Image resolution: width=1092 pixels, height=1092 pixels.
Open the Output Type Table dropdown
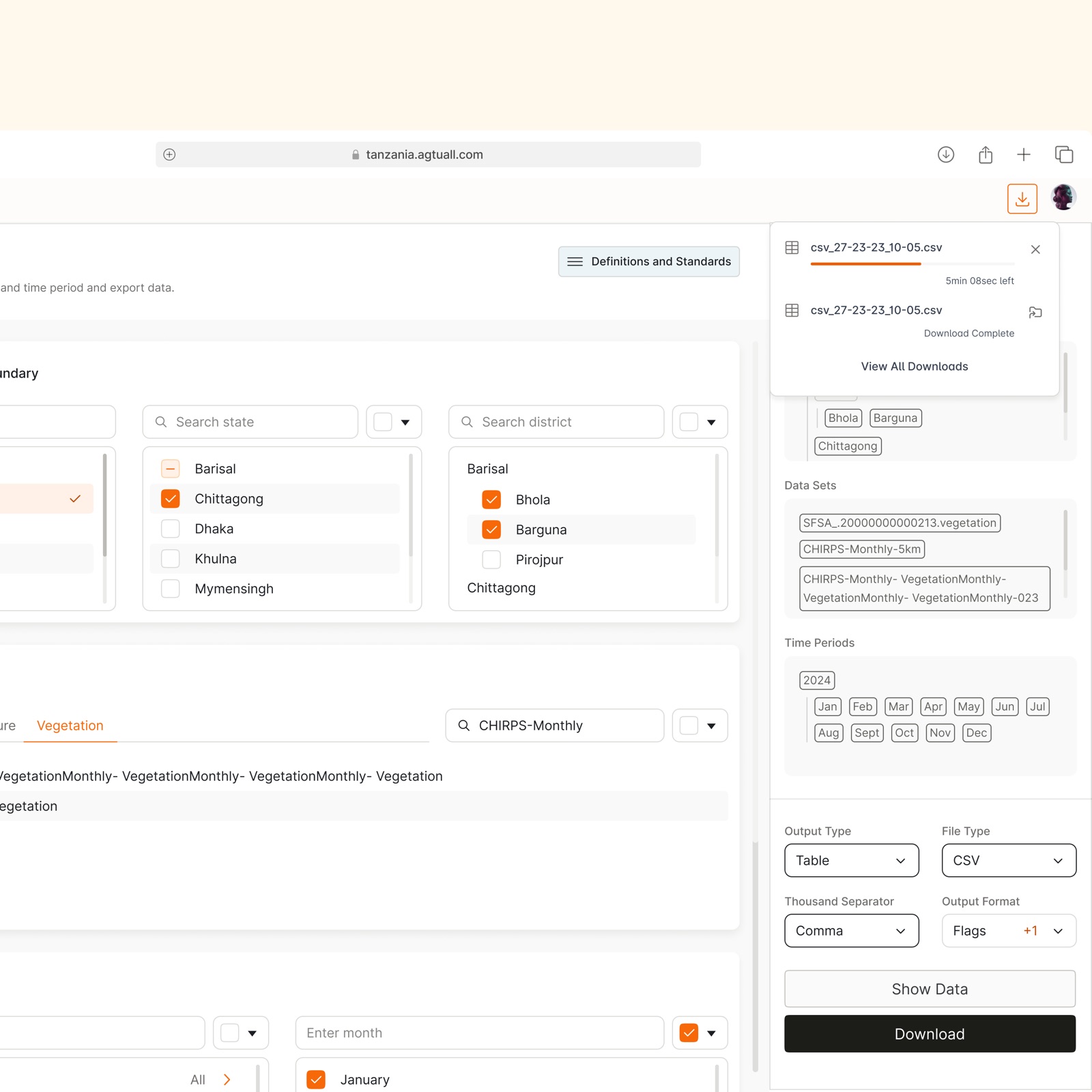(851, 861)
